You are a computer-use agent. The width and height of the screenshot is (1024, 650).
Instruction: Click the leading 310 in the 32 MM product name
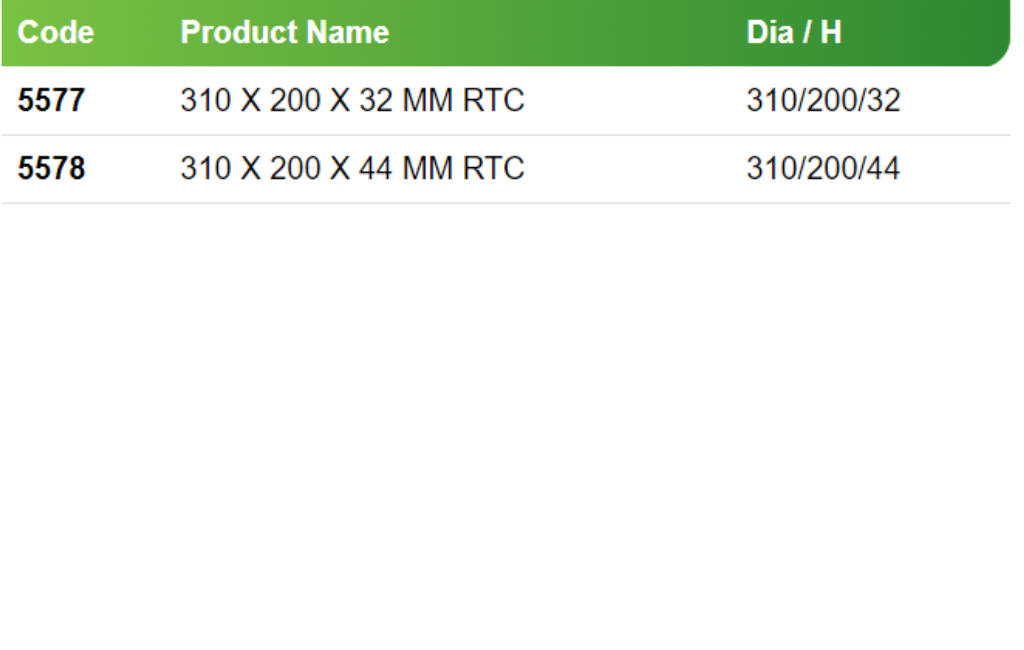tap(200, 101)
